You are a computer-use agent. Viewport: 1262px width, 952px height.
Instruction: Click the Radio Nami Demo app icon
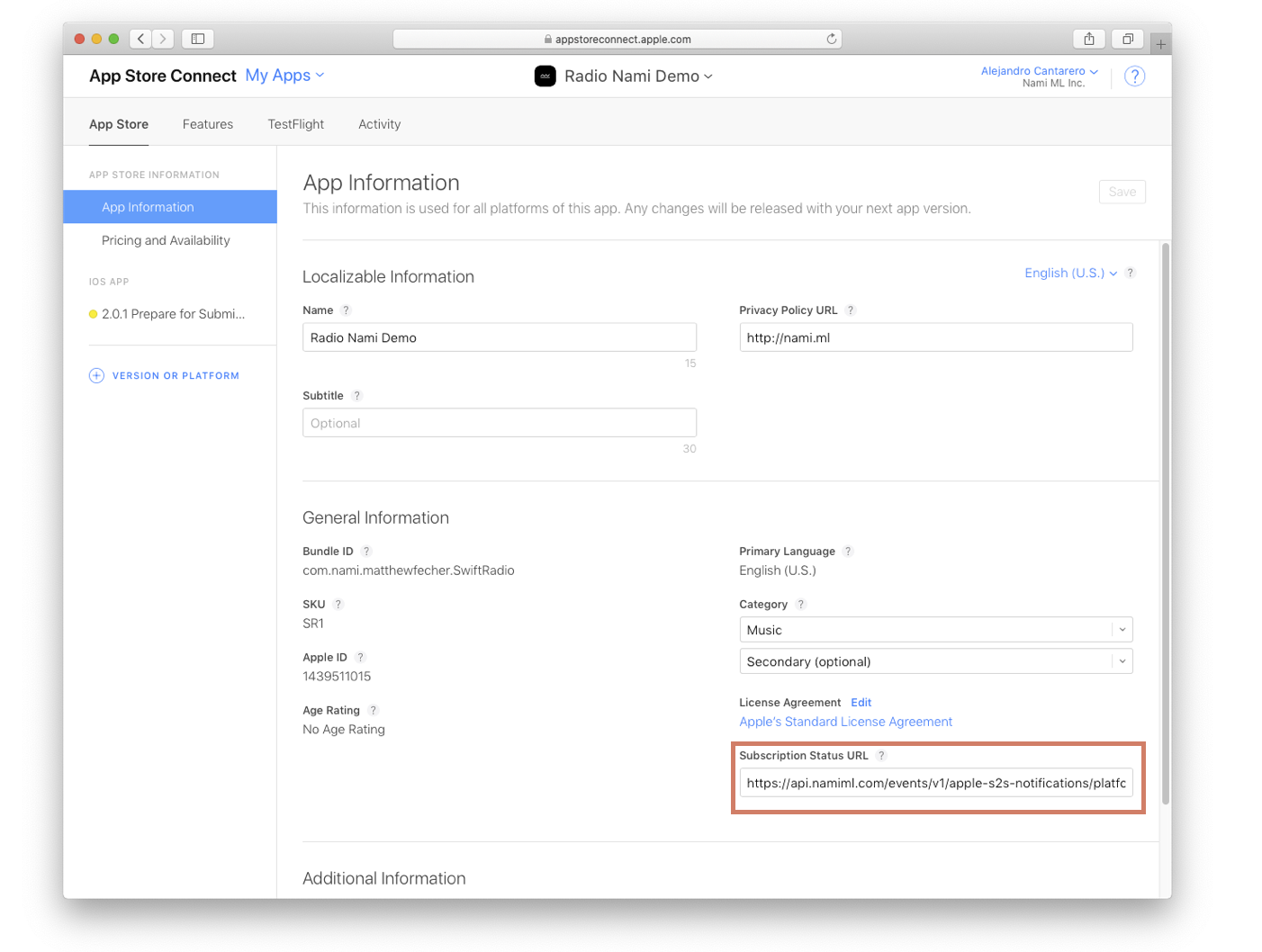545,76
